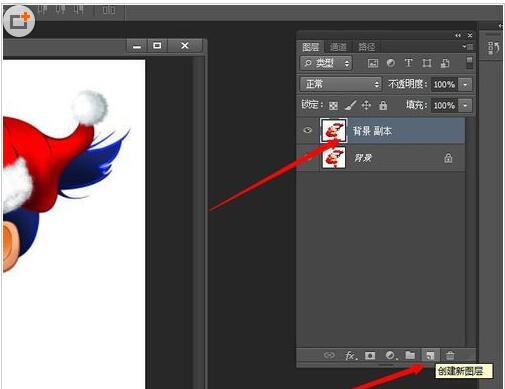Switch to the 通道 tab
Screen dimensions: 505x389
coord(338,47)
